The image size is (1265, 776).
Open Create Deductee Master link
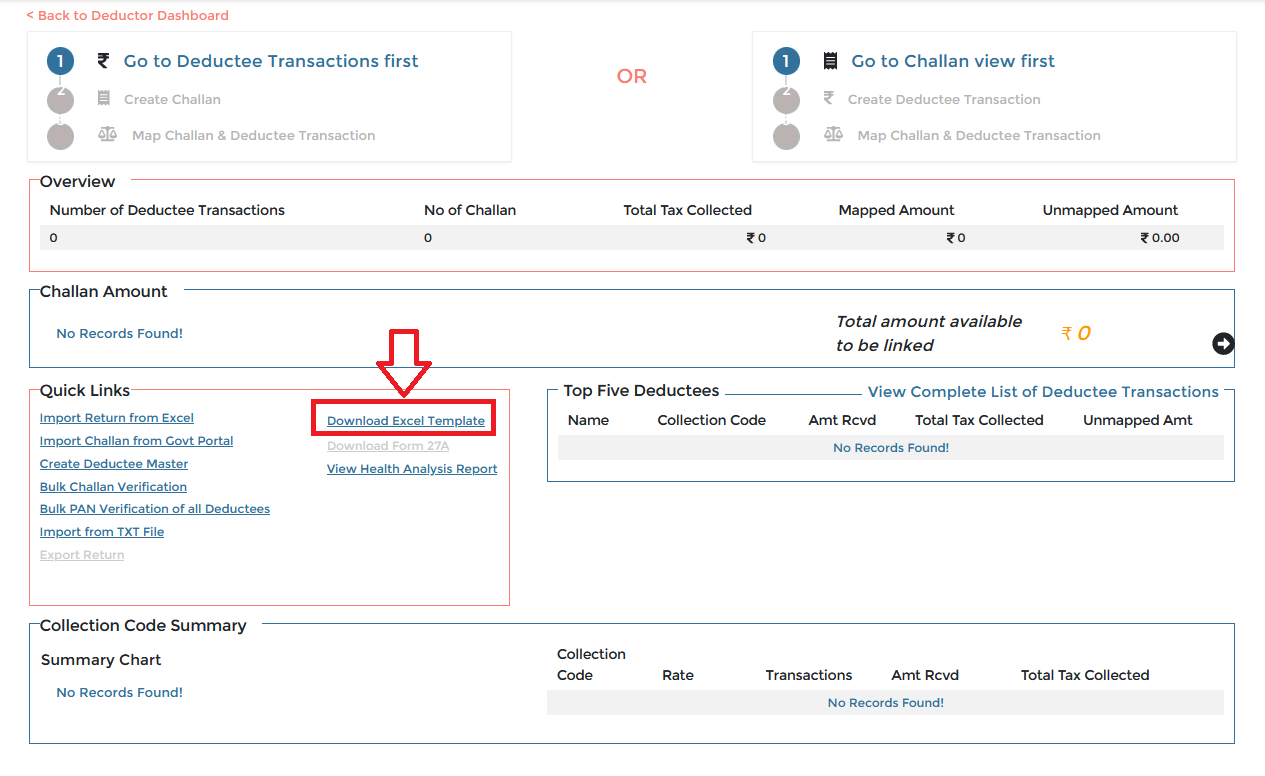pos(114,464)
